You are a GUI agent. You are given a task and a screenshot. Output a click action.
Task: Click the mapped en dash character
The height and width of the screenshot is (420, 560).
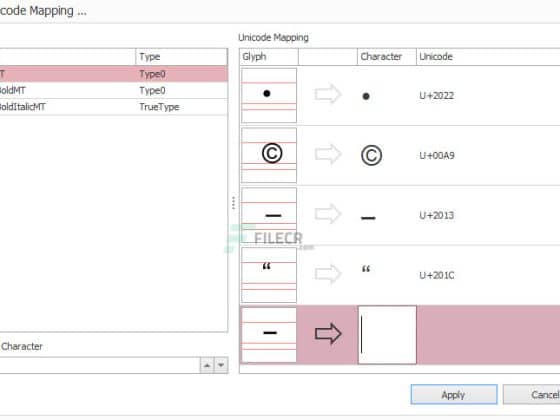368,218
